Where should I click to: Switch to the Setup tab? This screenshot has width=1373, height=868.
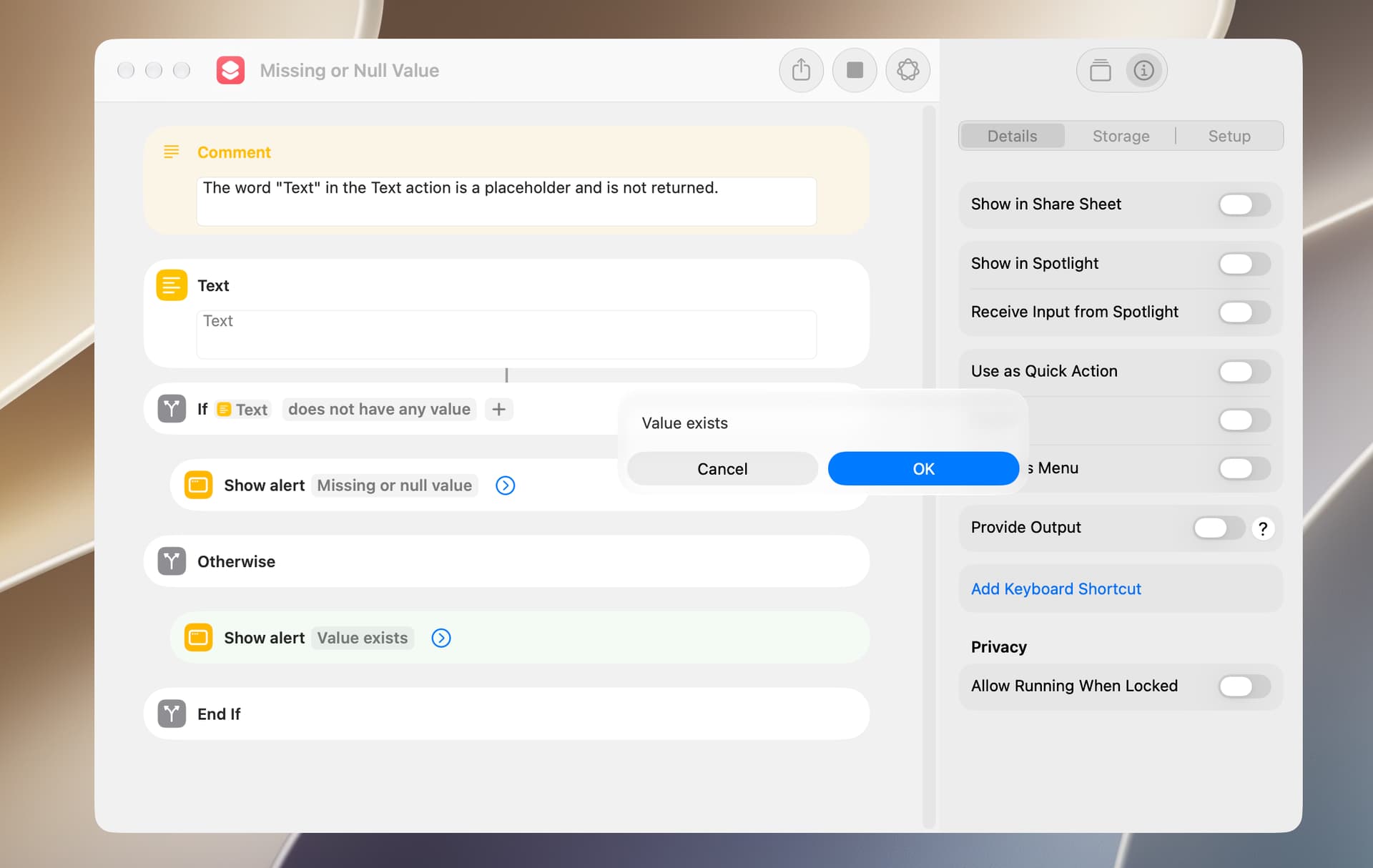coord(1229,136)
